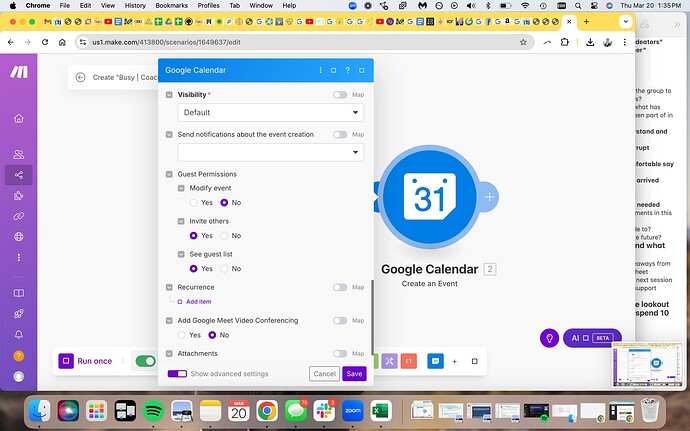Open the Bookmarks menu

click(172, 6)
